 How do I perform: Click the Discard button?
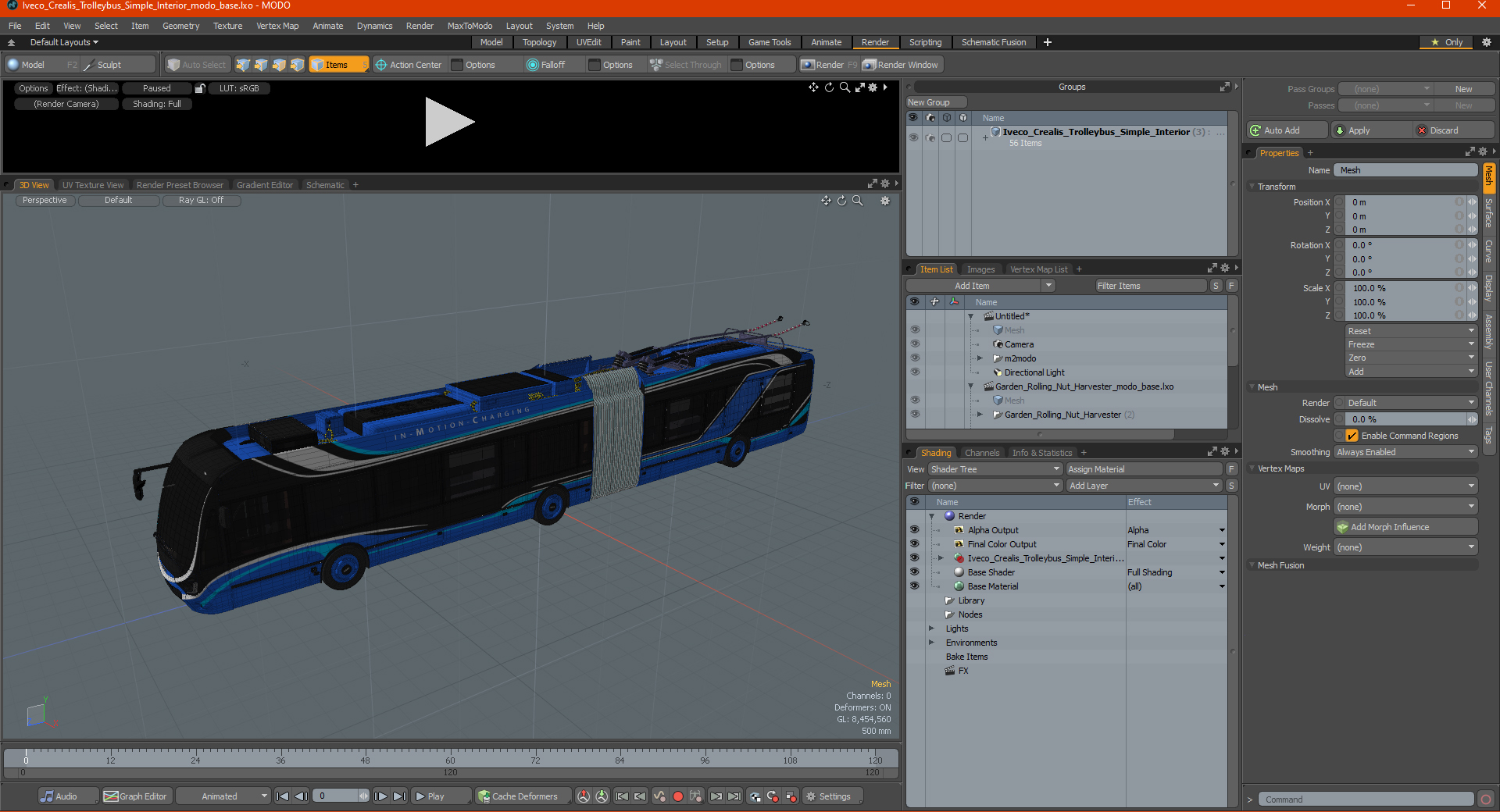point(1454,130)
